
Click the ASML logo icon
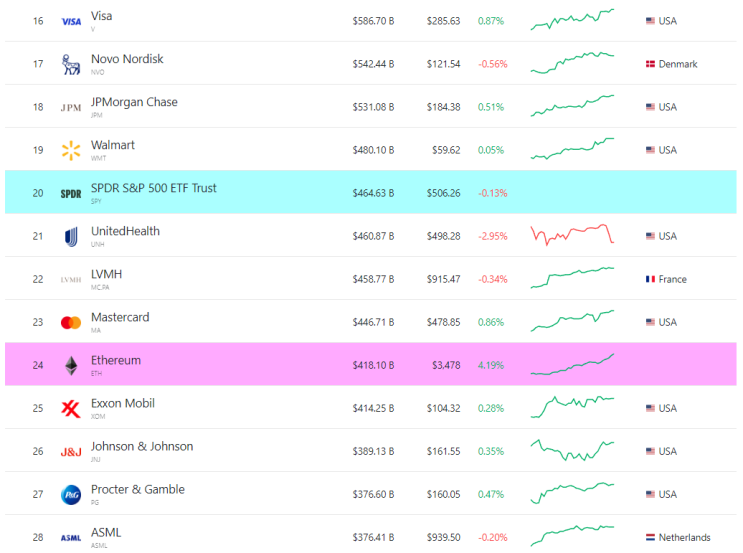coord(71,537)
